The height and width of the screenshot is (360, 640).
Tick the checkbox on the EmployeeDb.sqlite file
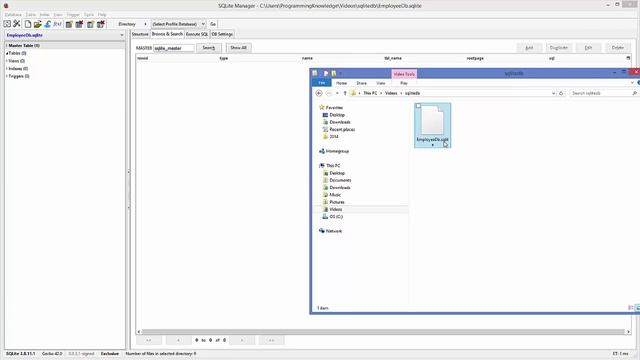click(x=418, y=106)
